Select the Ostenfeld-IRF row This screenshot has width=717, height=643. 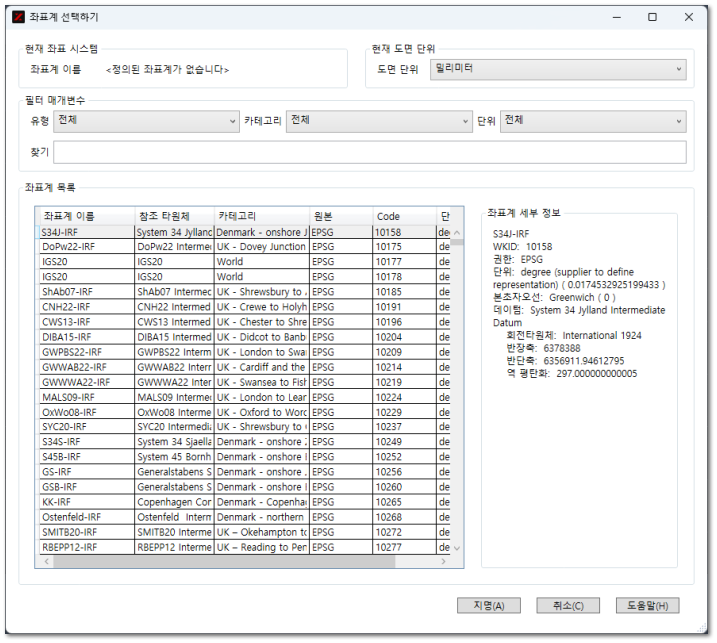point(245,517)
